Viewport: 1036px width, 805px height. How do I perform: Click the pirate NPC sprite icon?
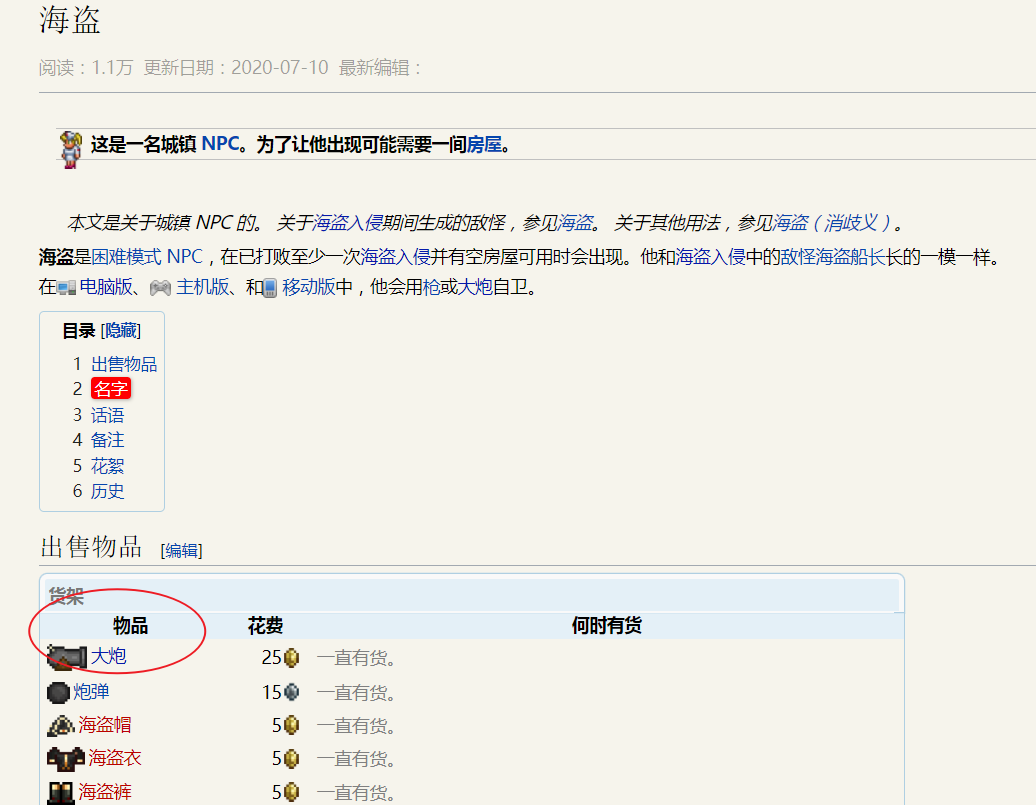(x=70, y=148)
